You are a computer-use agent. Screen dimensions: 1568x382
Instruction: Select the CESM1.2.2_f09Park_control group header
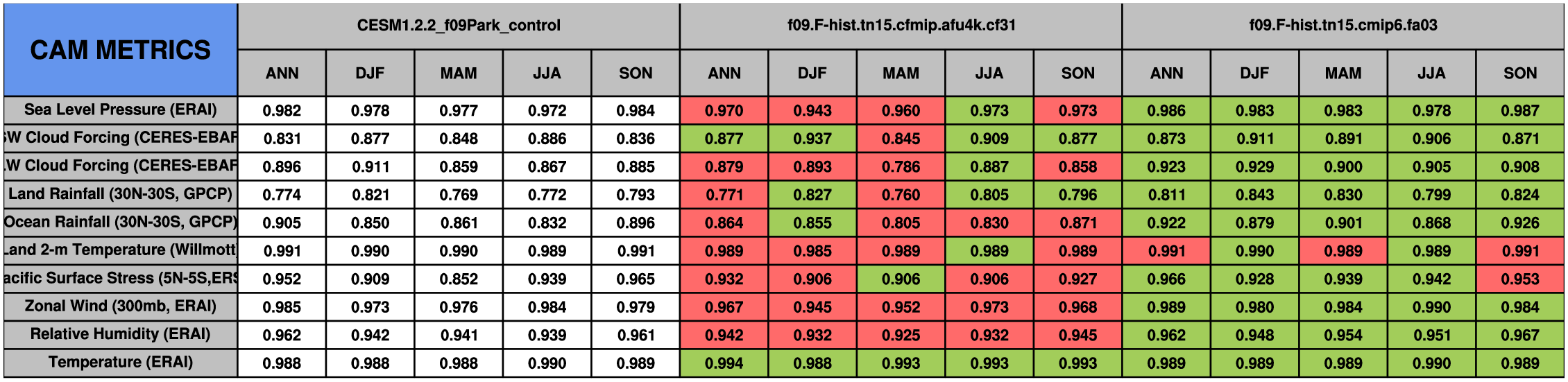tap(459, 26)
